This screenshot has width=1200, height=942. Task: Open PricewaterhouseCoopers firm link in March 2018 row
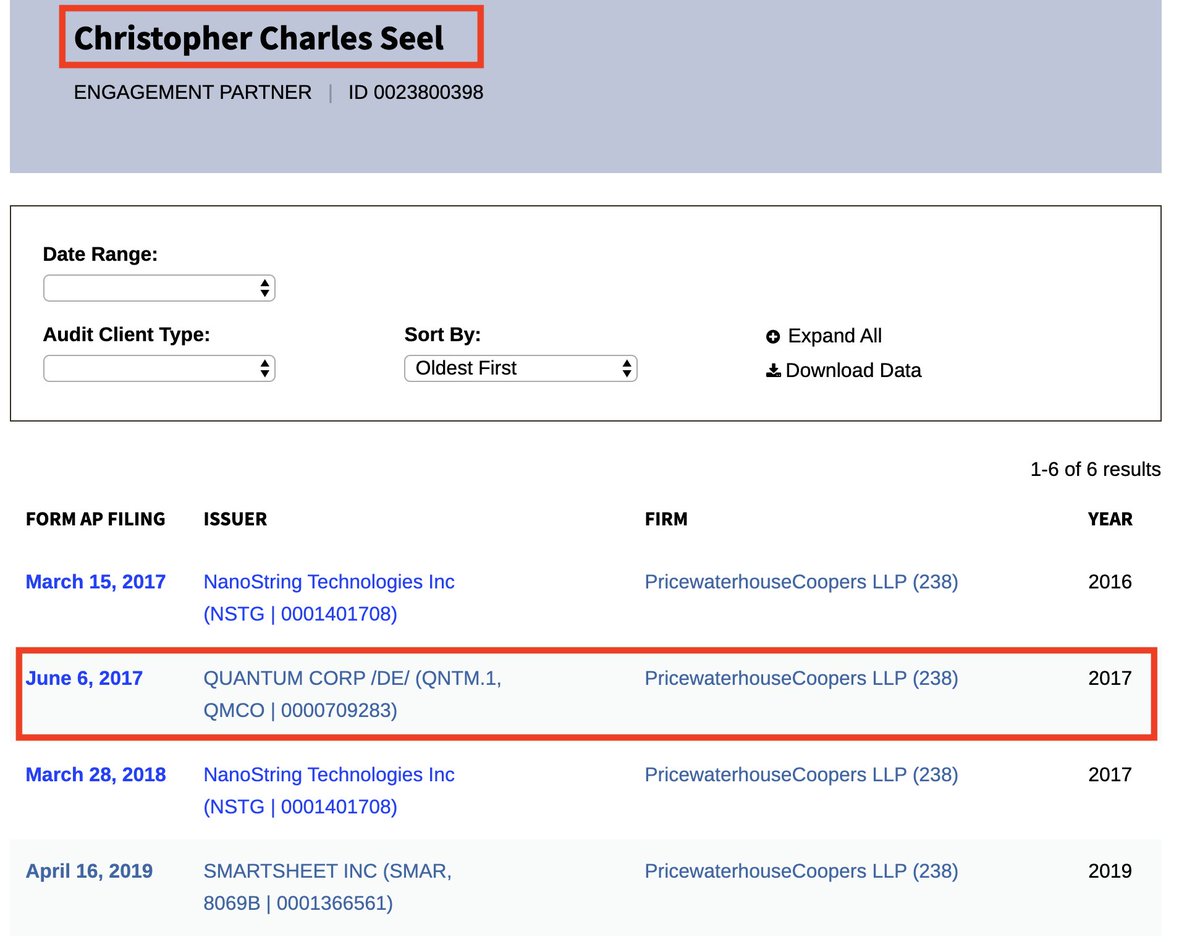[801, 774]
